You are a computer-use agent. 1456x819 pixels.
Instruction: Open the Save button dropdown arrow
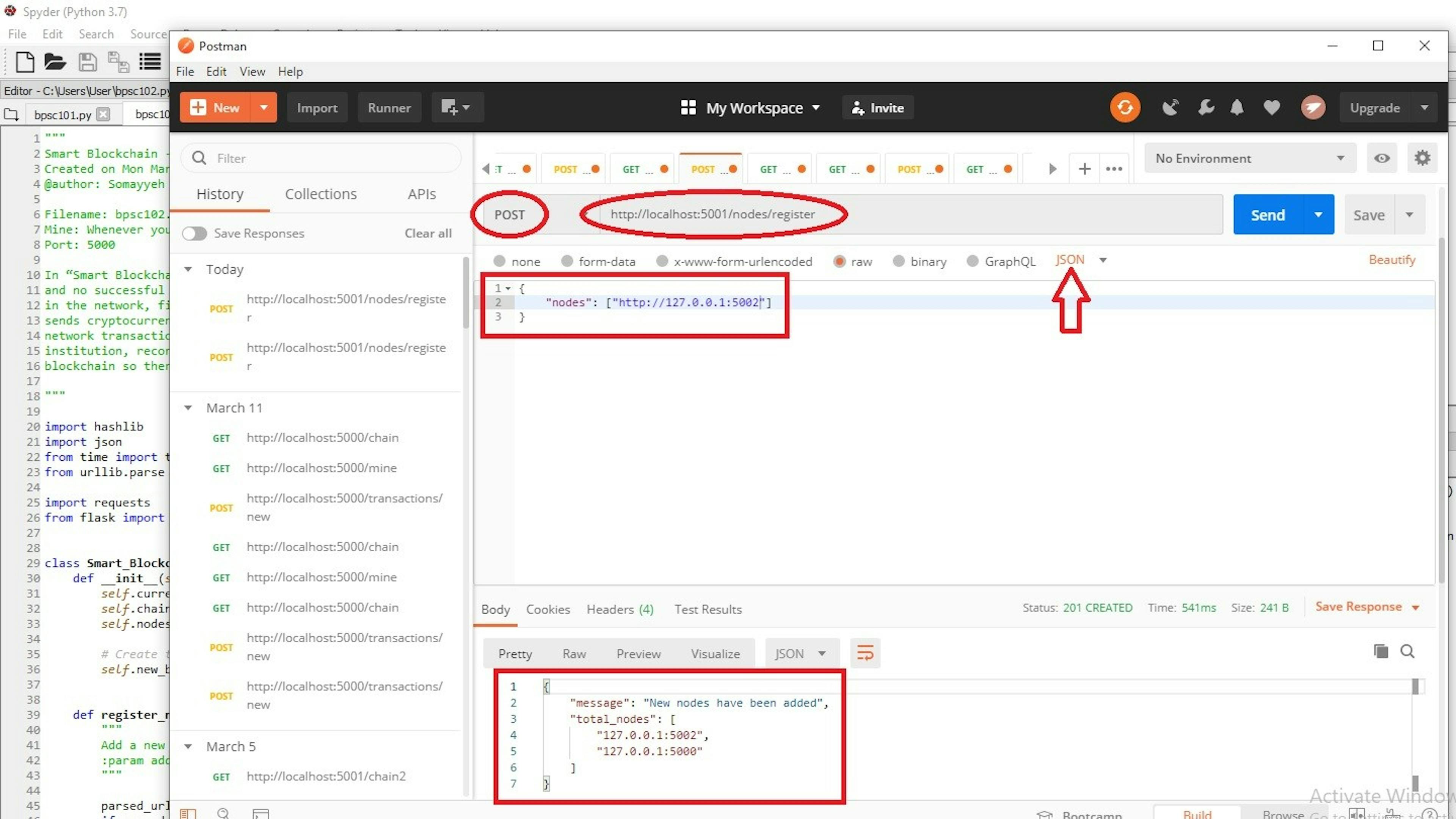pyautogui.click(x=1410, y=215)
